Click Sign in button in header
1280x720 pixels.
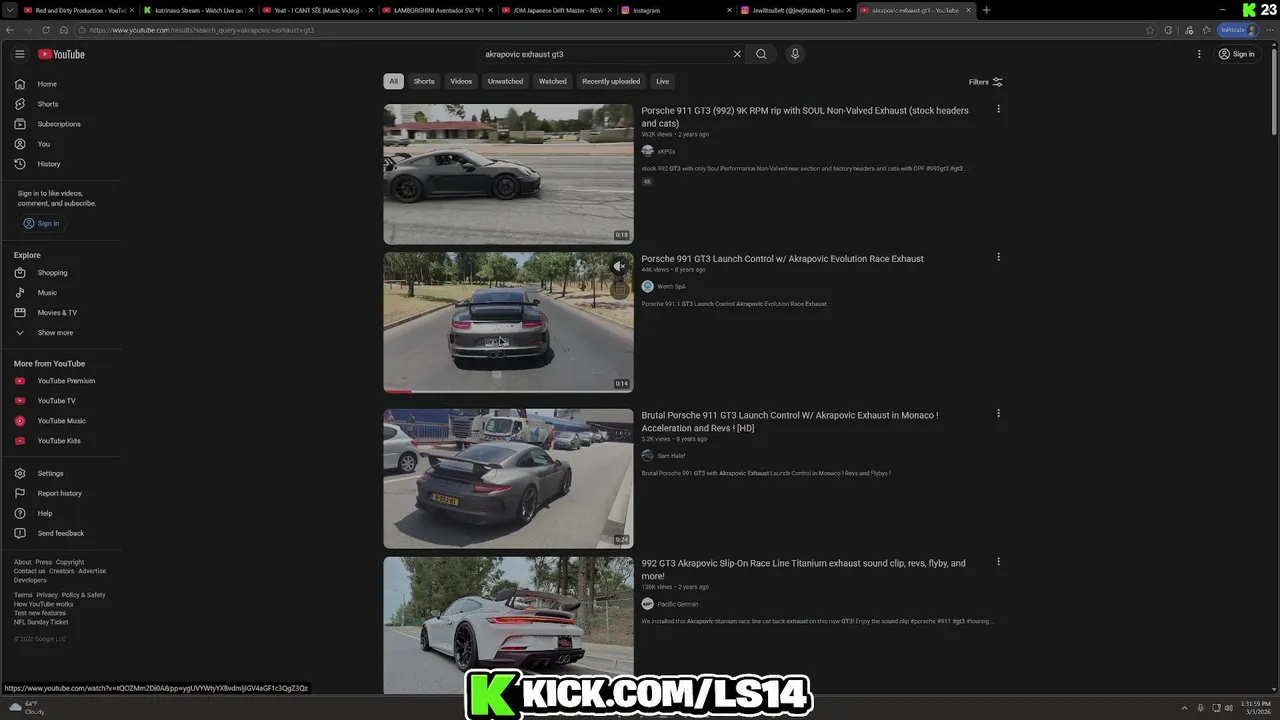[1237, 54]
